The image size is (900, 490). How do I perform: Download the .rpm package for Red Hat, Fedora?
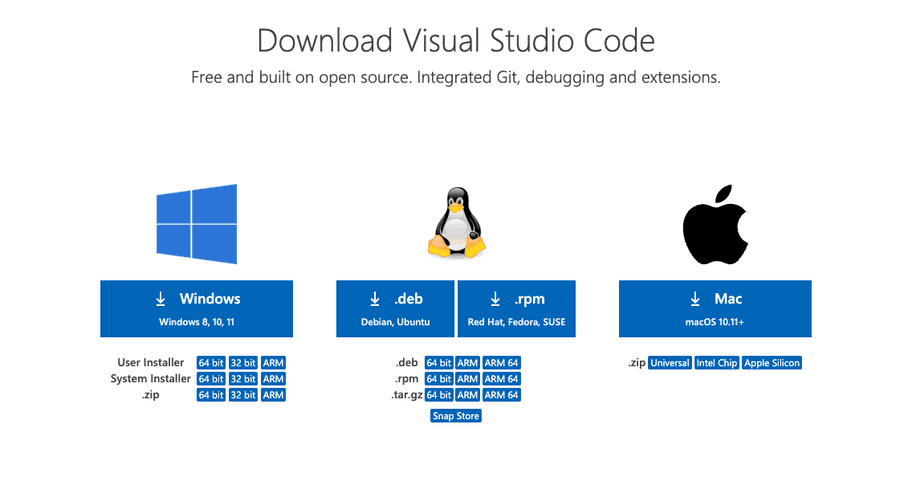[x=517, y=309]
